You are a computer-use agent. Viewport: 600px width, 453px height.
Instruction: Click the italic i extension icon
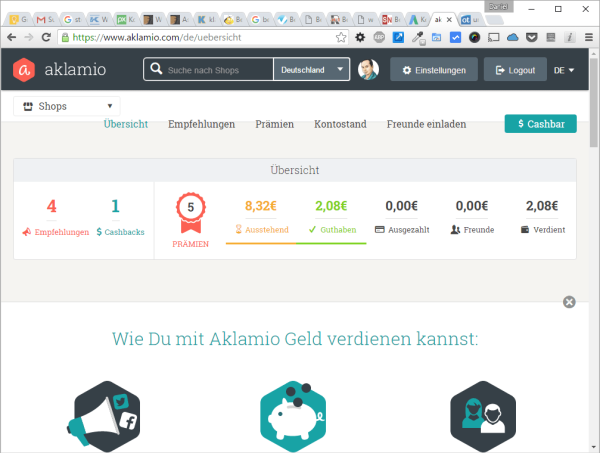tap(569, 37)
